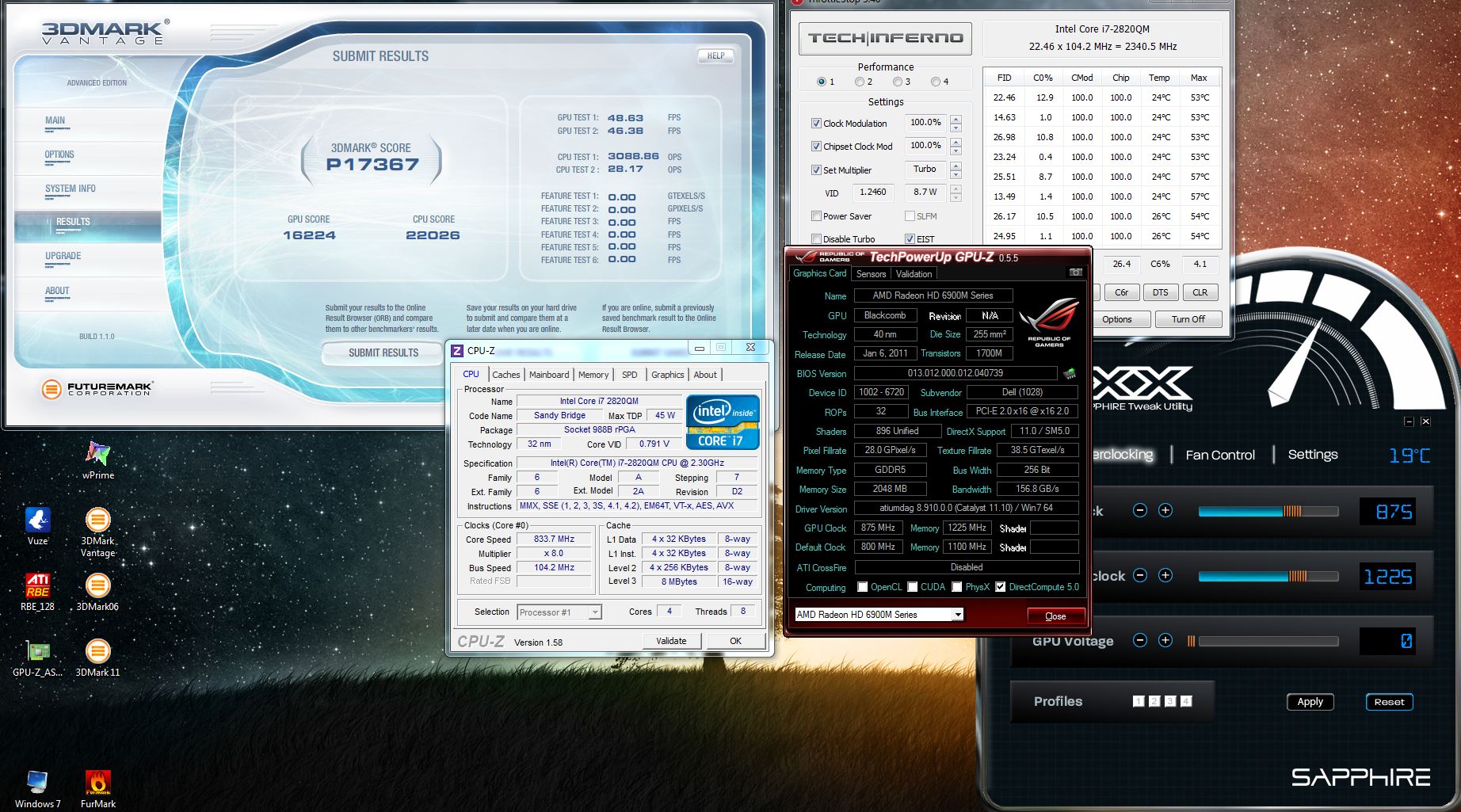
Task: Adjust the memory clock slider
Action: [x=1268, y=577]
